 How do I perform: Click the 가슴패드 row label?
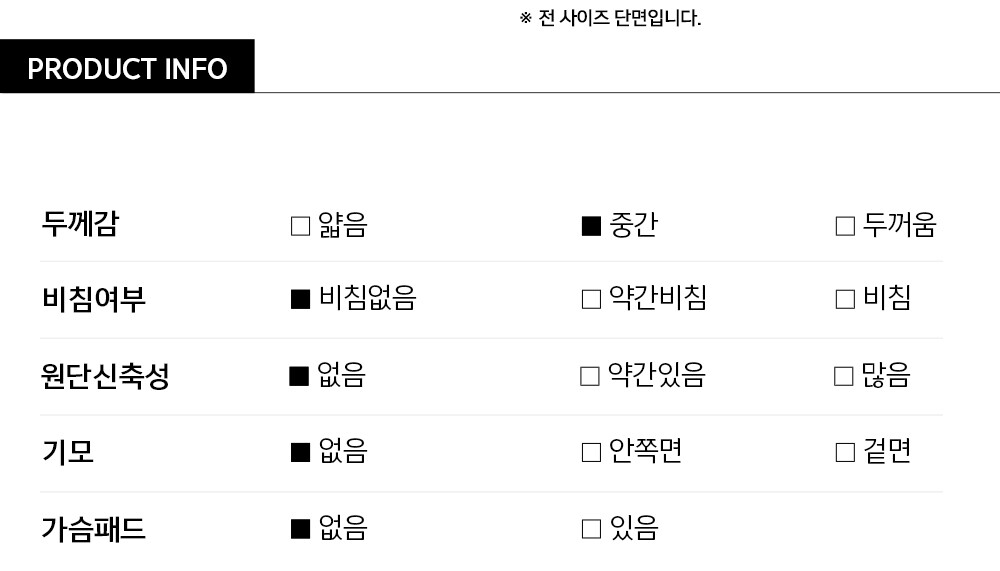point(93,528)
